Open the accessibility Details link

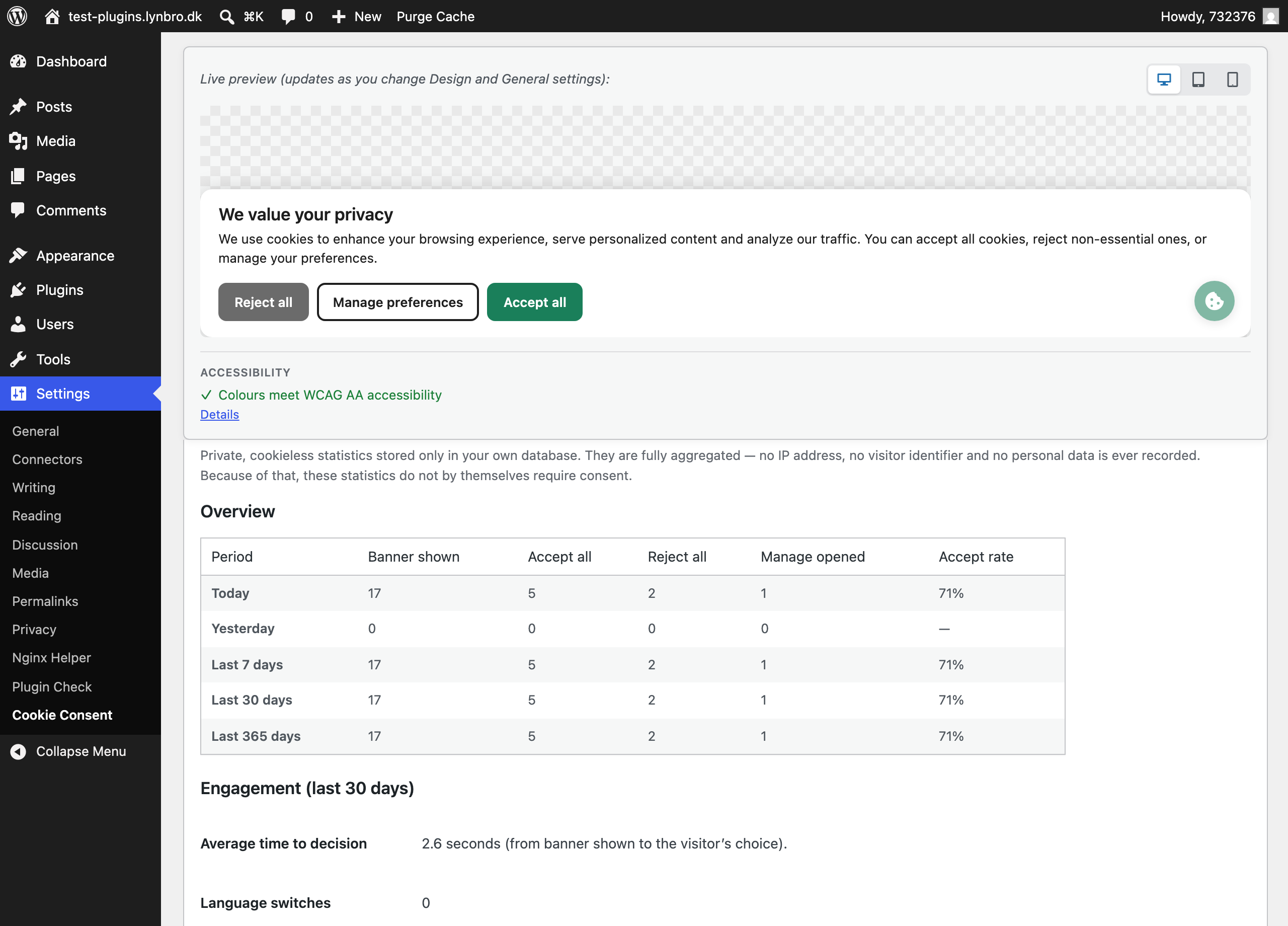tap(220, 415)
